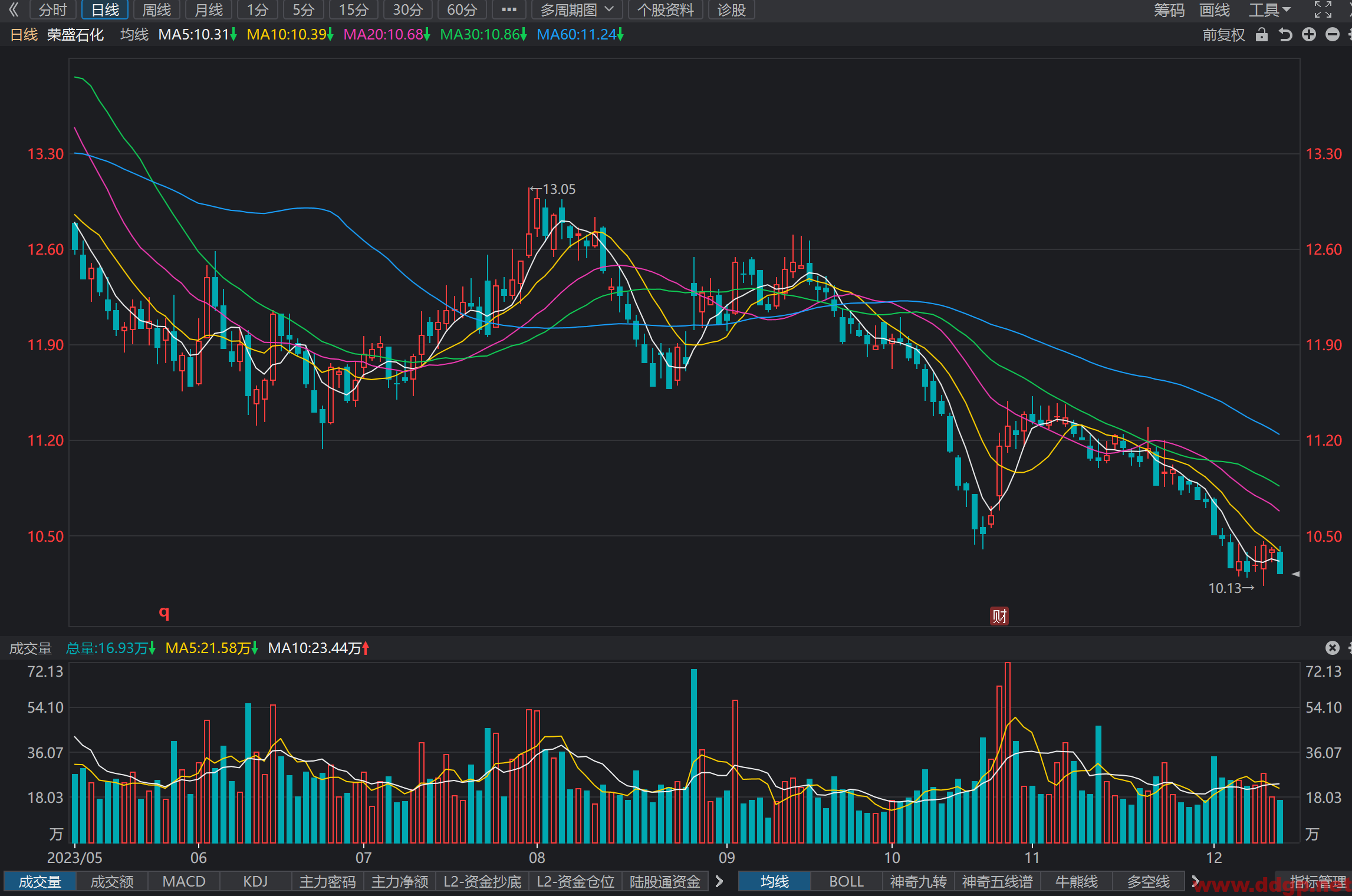
Task: Toggle the lock icon beside 前复权
Action: [1262, 35]
